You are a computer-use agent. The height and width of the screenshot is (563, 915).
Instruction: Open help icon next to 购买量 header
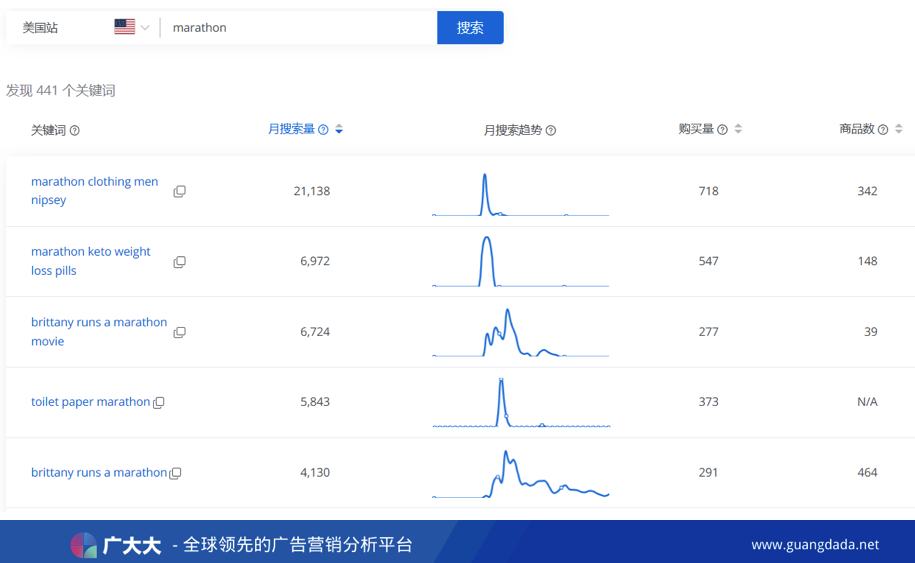pos(722,130)
